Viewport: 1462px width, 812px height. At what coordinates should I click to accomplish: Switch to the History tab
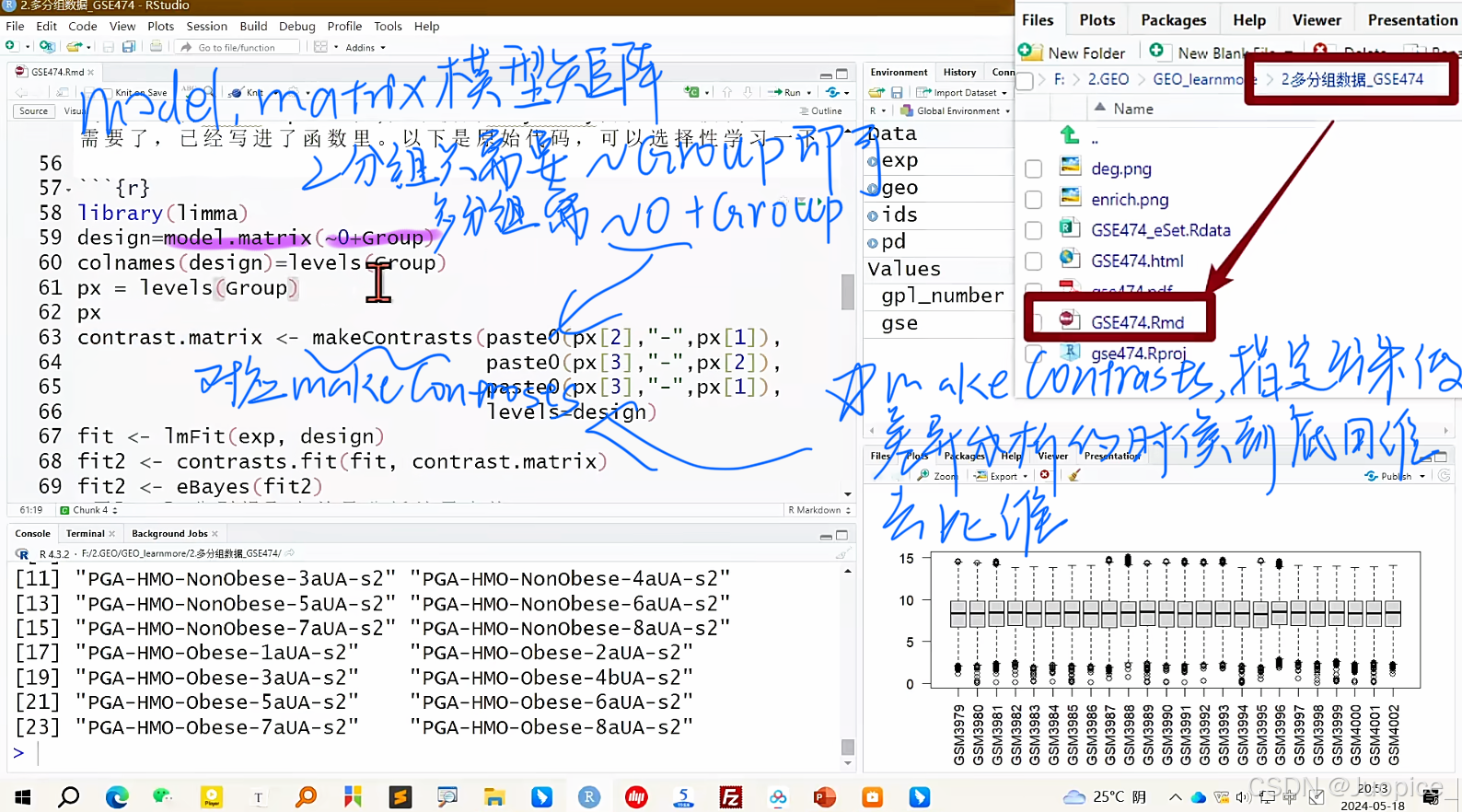coord(959,72)
